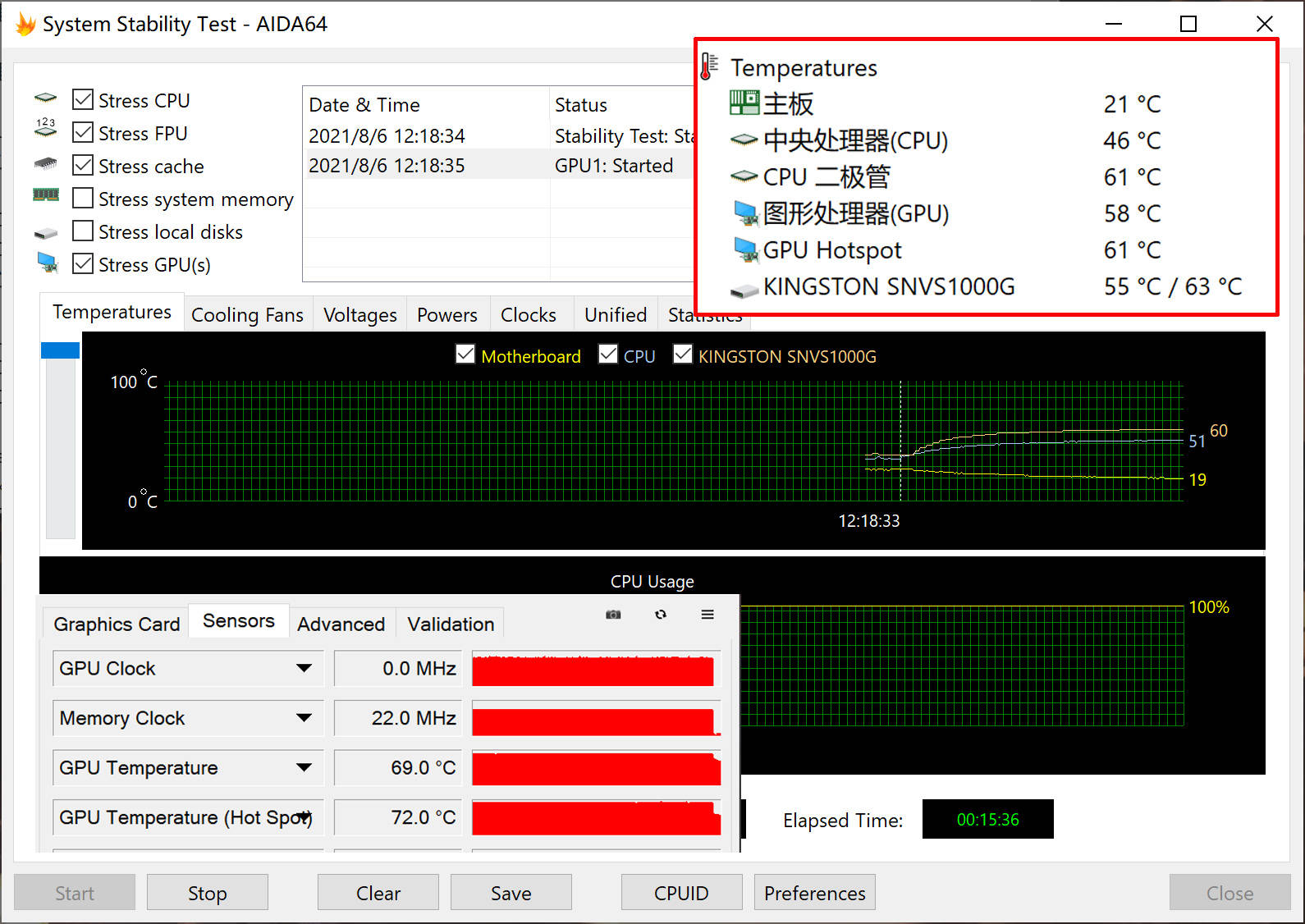This screenshot has width=1305, height=924.
Task: Switch to the Temperatures tab
Action: point(112,312)
